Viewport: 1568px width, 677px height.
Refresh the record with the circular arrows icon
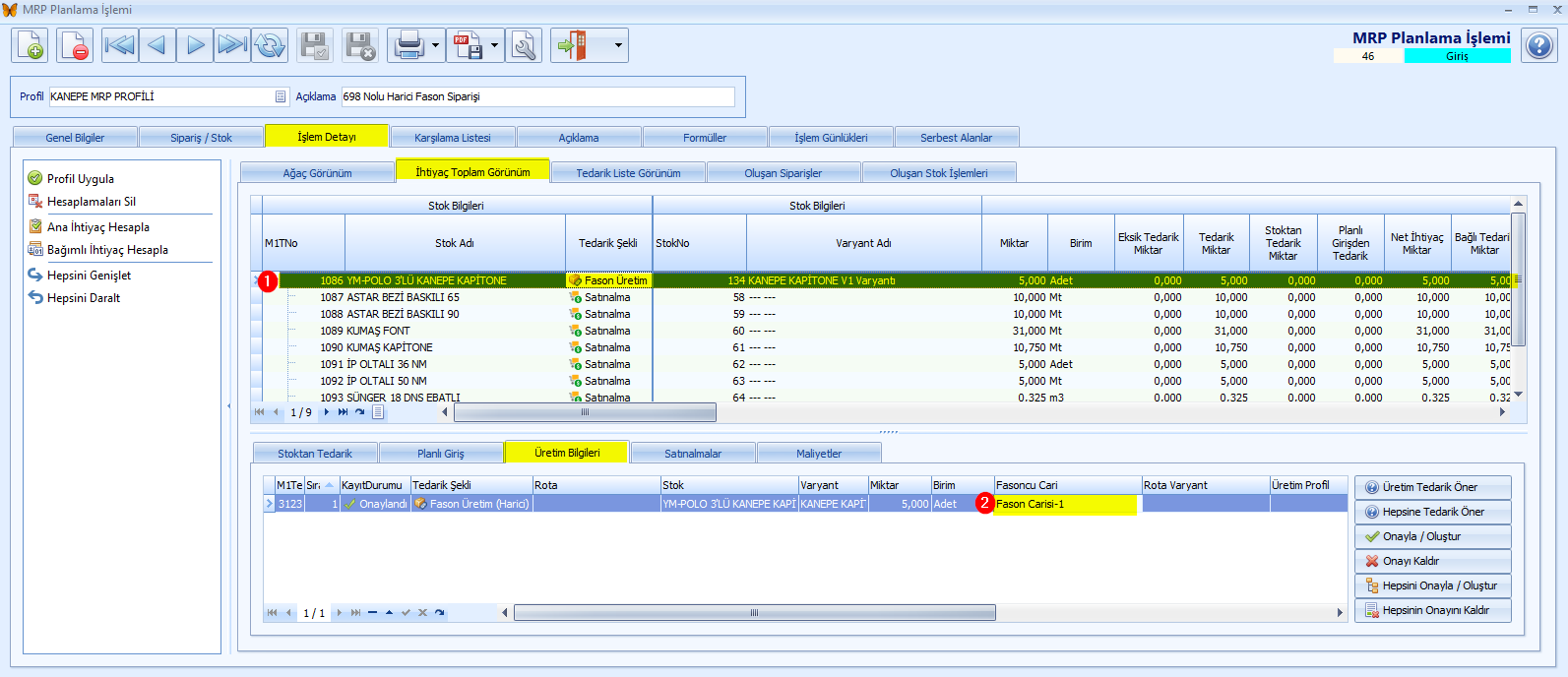click(270, 45)
